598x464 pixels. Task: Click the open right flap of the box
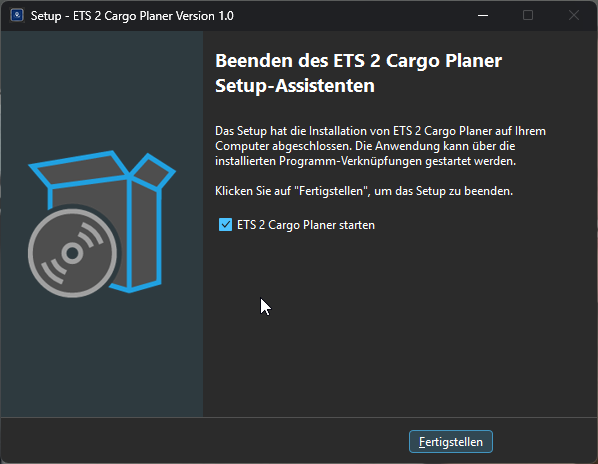click(x=153, y=171)
